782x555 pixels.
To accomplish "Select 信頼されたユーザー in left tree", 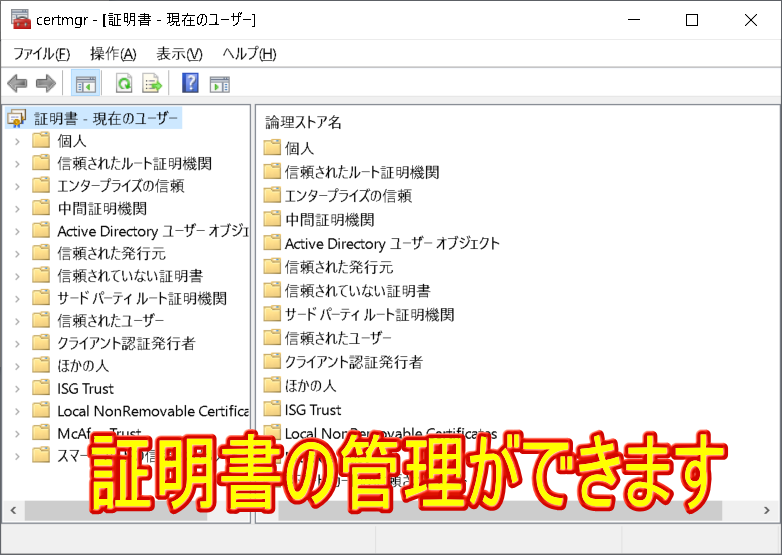I will point(111,321).
